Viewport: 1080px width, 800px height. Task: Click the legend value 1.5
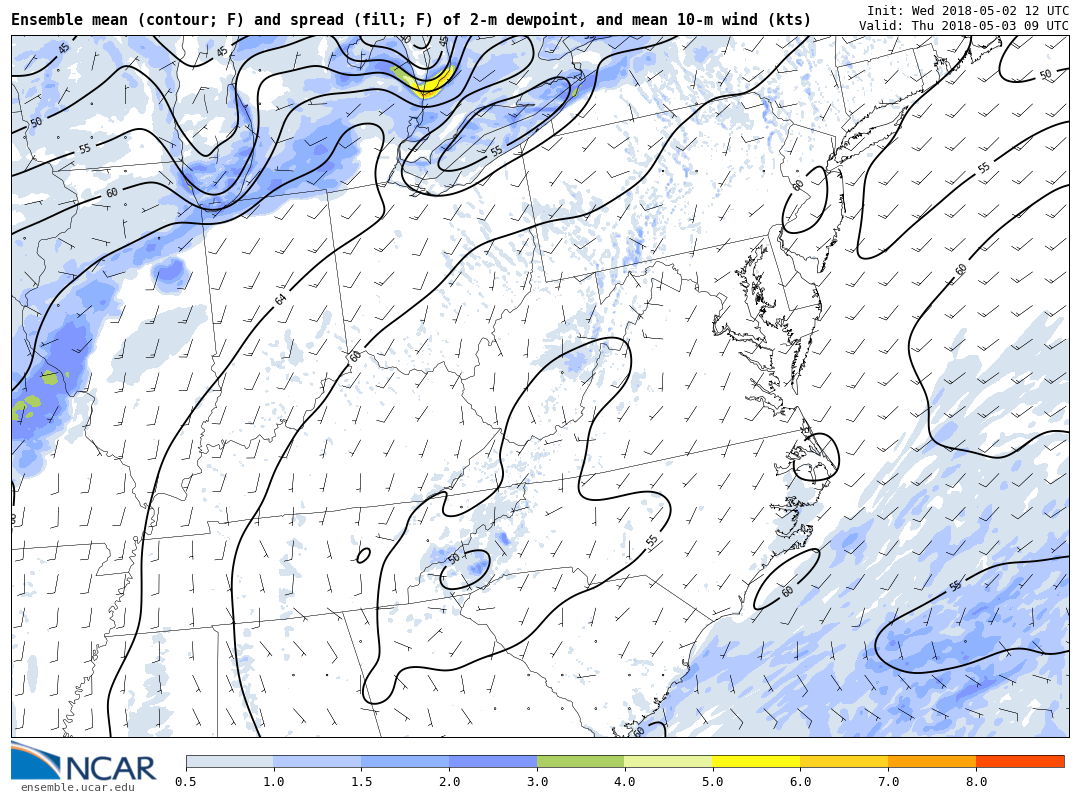(362, 782)
